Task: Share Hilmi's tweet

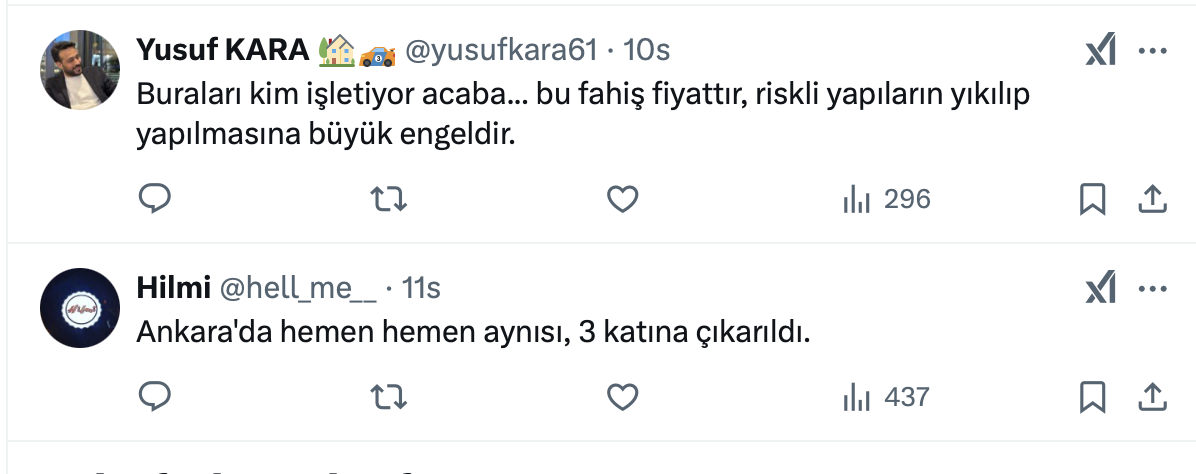Action: [x=1153, y=397]
